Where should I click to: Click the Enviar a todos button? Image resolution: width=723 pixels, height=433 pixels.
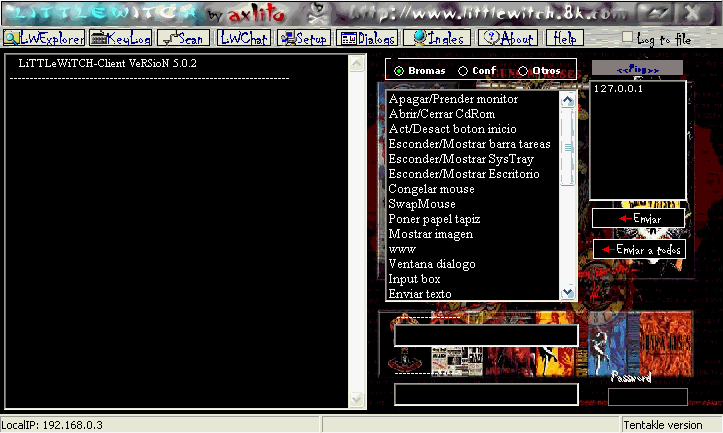tap(638, 248)
